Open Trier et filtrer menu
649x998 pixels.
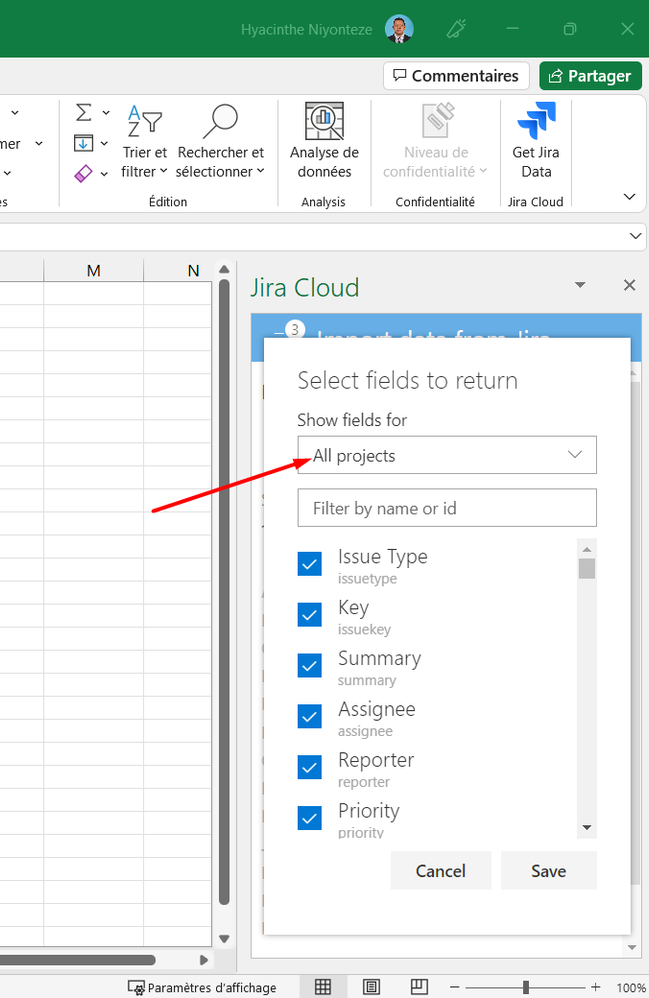pos(144,141)
